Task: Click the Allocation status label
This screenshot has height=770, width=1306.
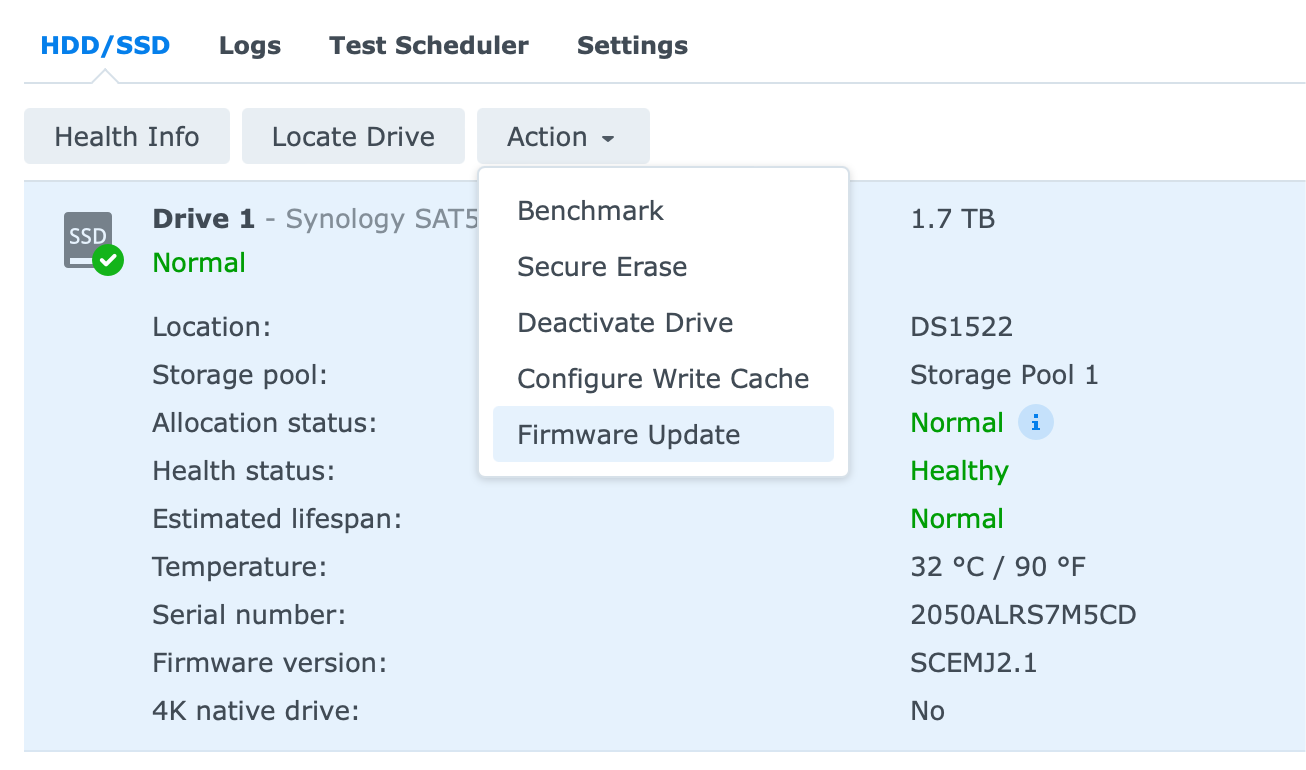Action: click(264, 423)
